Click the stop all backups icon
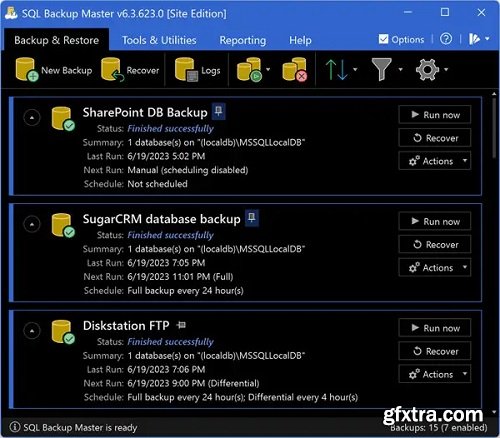Viewport: 500px width, 438px height. coord(295,70)
